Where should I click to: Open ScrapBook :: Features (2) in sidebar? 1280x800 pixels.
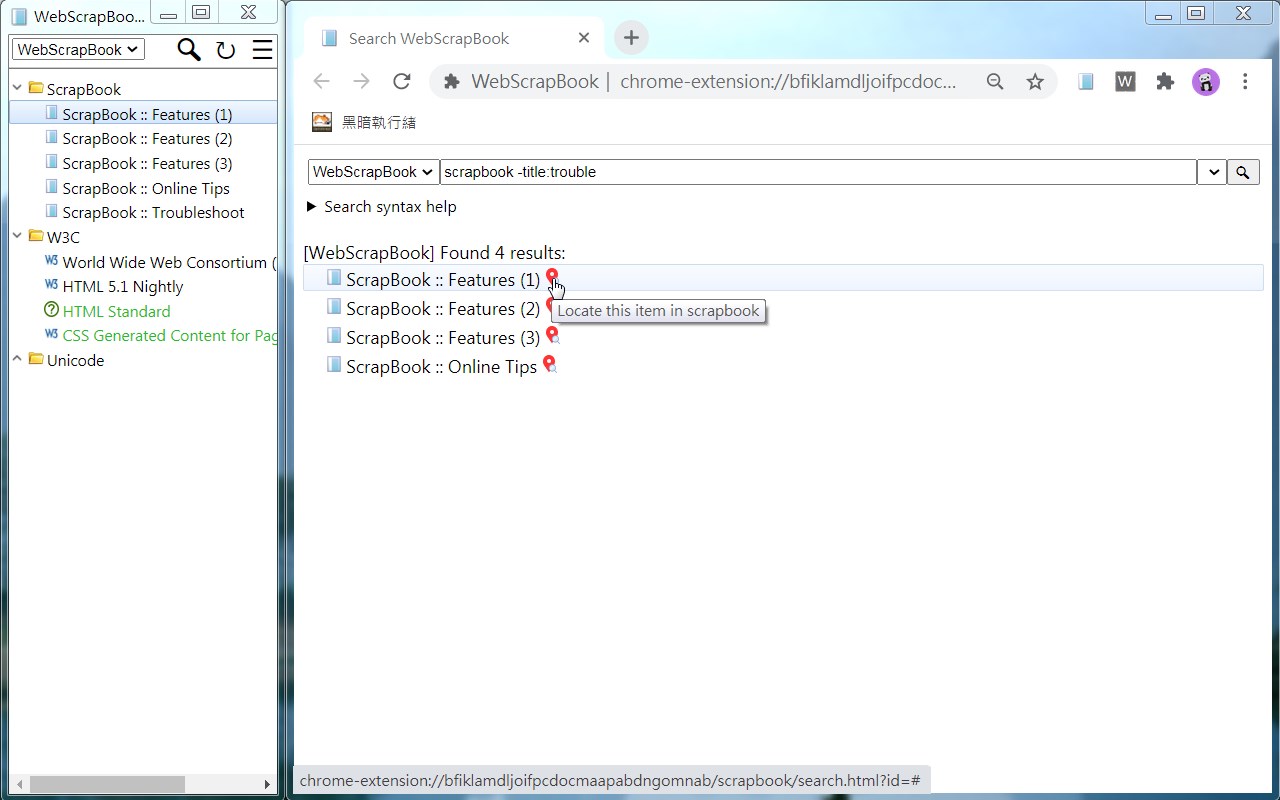(x=147, y=138)
